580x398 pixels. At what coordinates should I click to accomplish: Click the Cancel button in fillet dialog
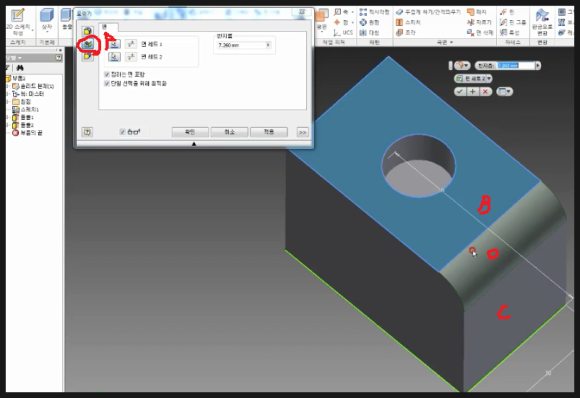click(x=229, y=132)
